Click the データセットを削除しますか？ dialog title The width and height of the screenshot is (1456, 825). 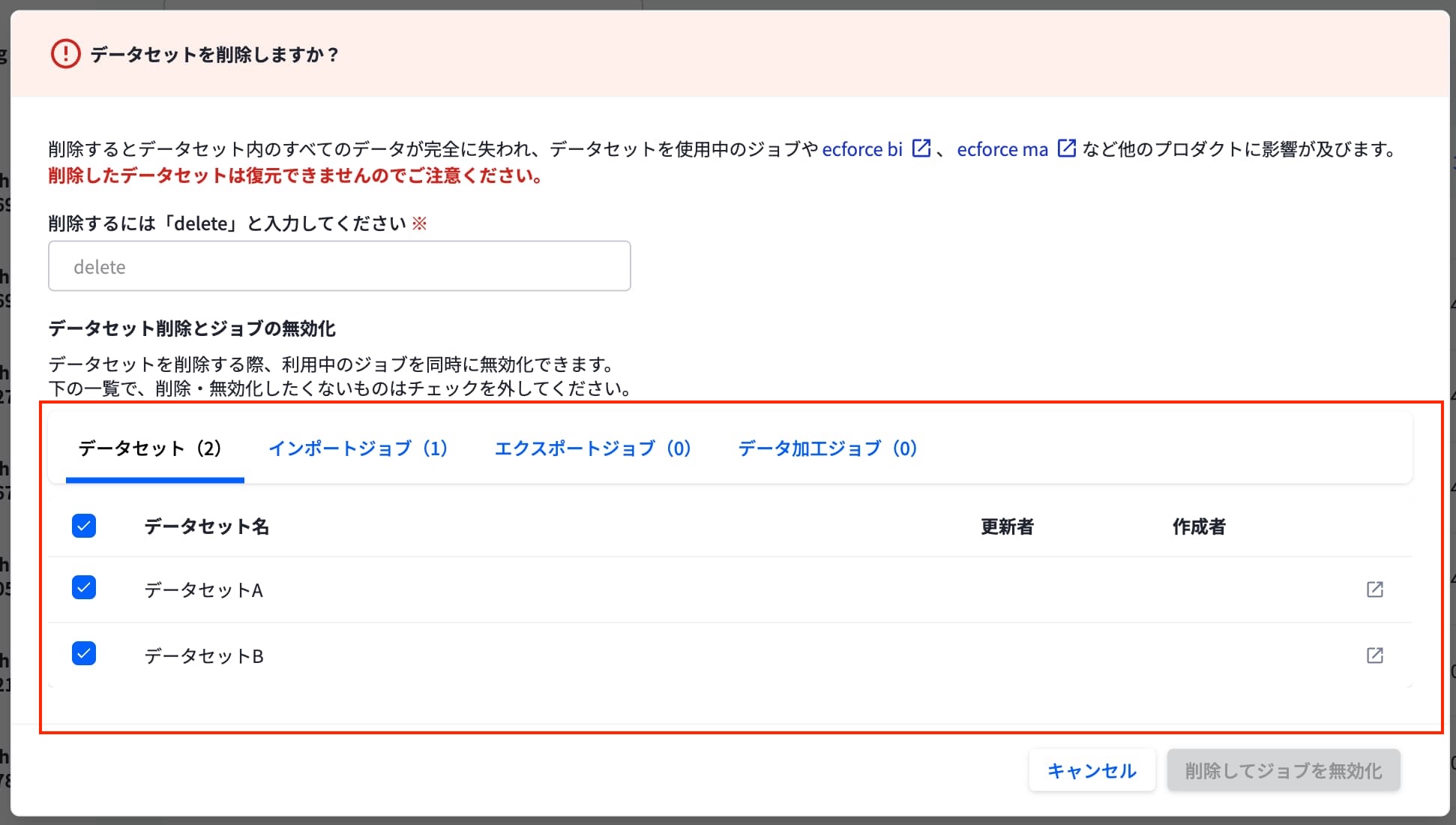(216, 55)
